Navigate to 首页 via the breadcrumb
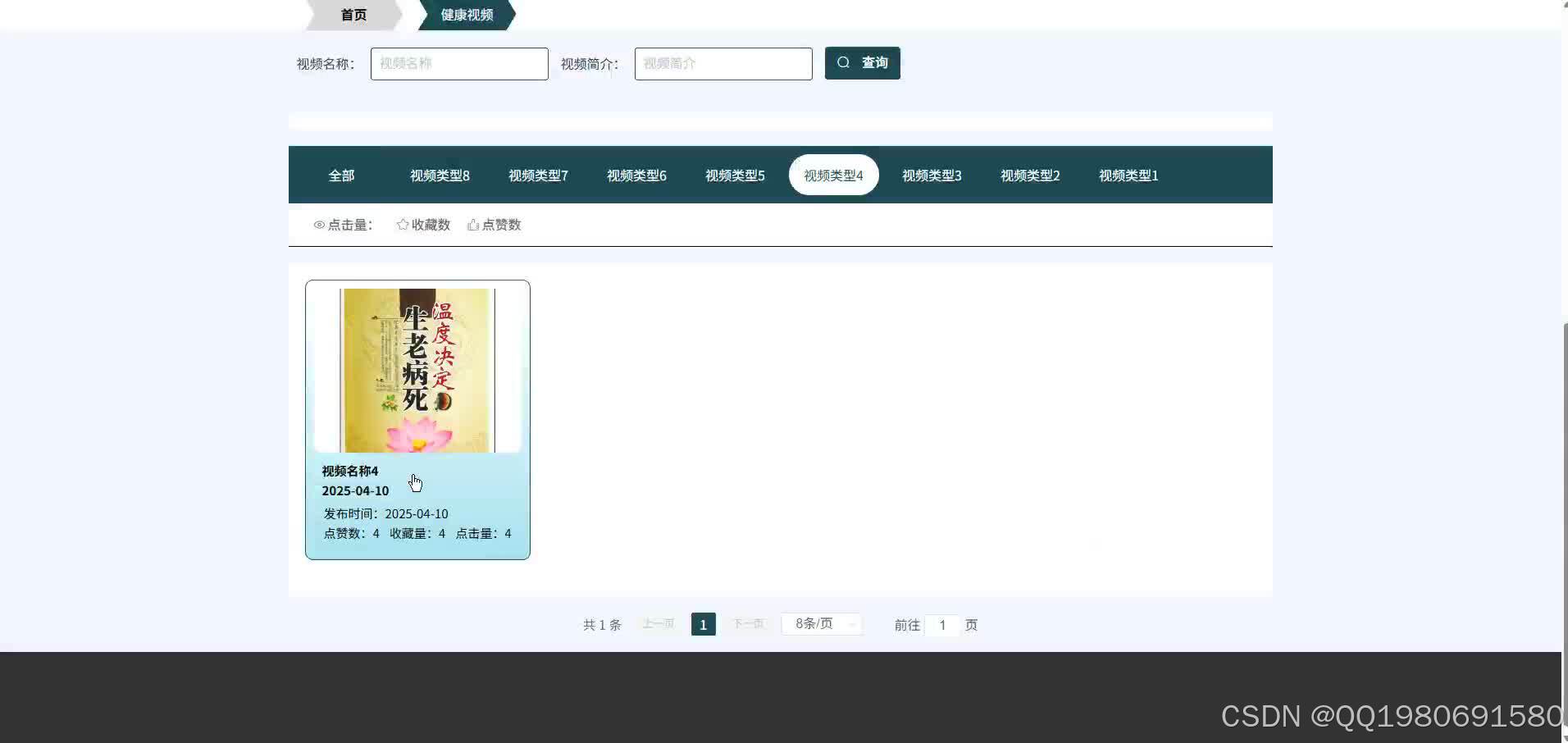 point(353,14)
